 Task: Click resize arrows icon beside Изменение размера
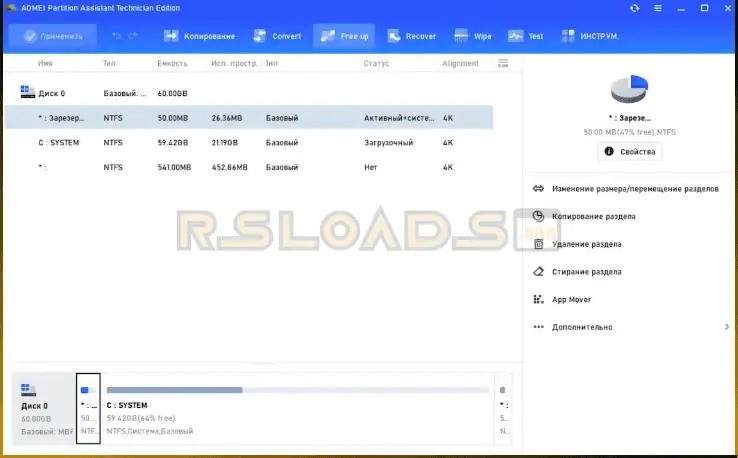pos(538,189)
